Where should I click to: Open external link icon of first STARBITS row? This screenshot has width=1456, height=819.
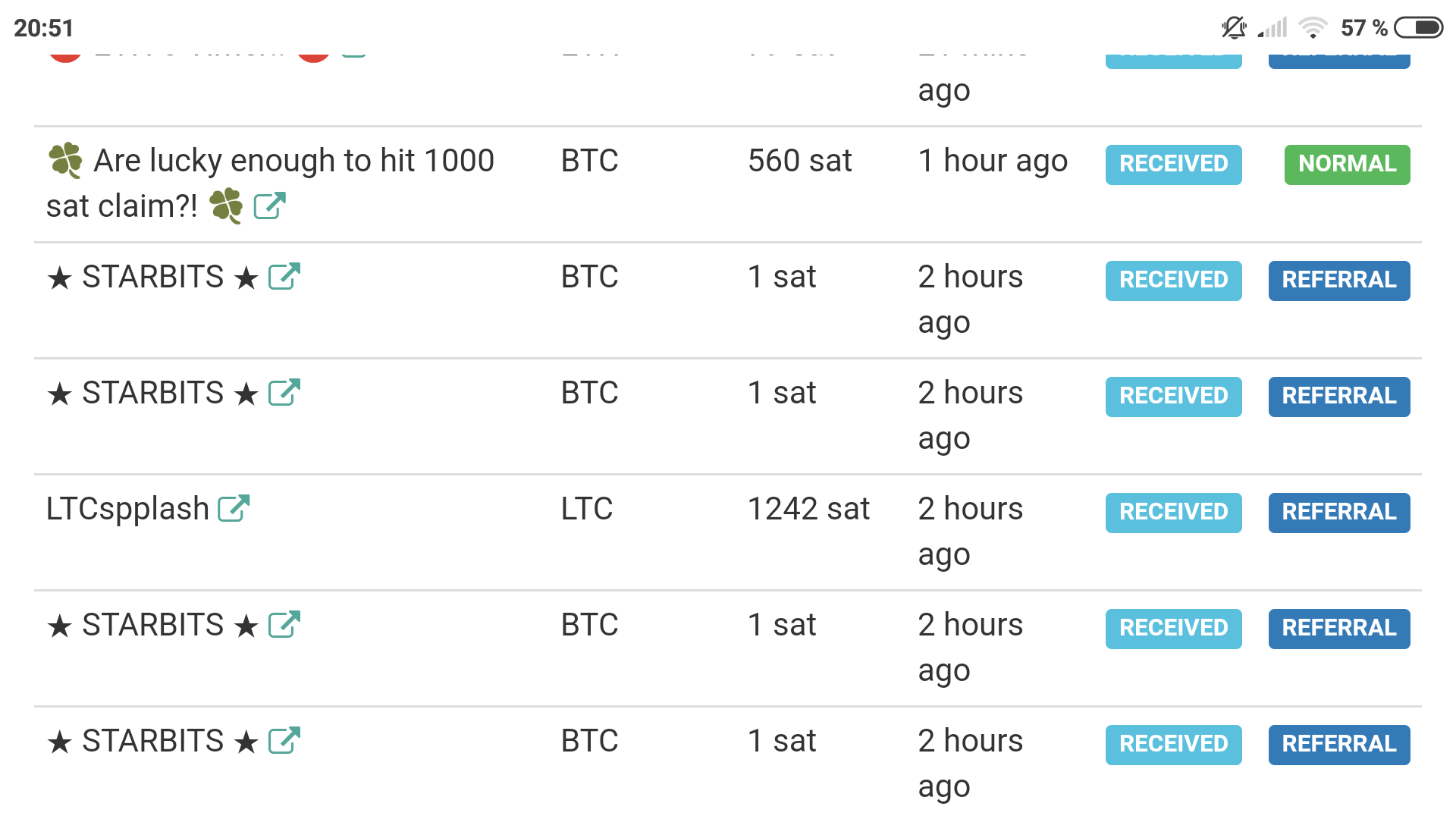point(284,276)
